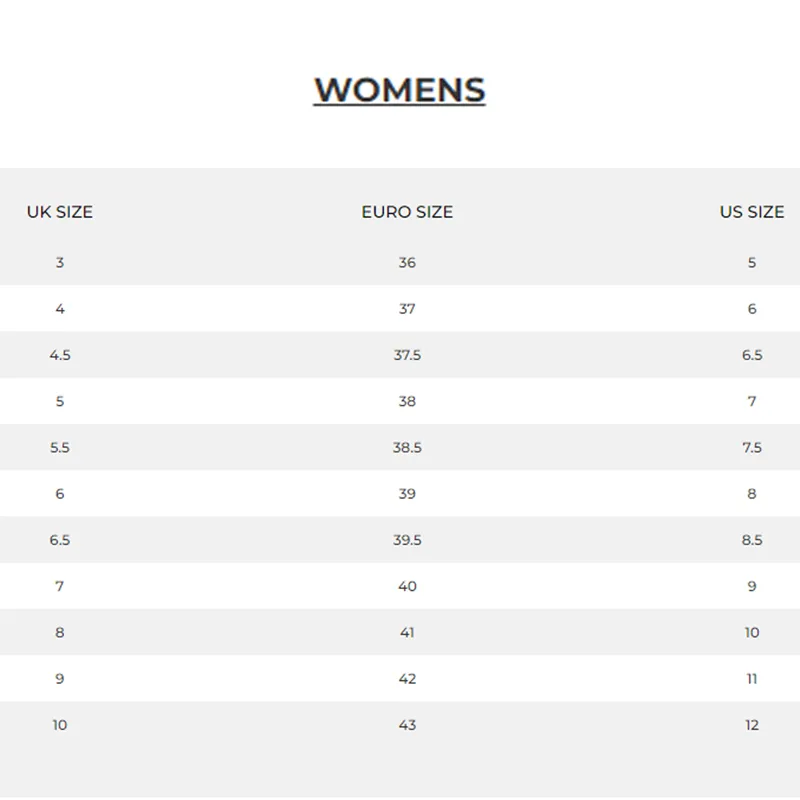The image size is (800, 800).
Task: Click UK size 4.5 cell
Action: (x=60, y=355)
